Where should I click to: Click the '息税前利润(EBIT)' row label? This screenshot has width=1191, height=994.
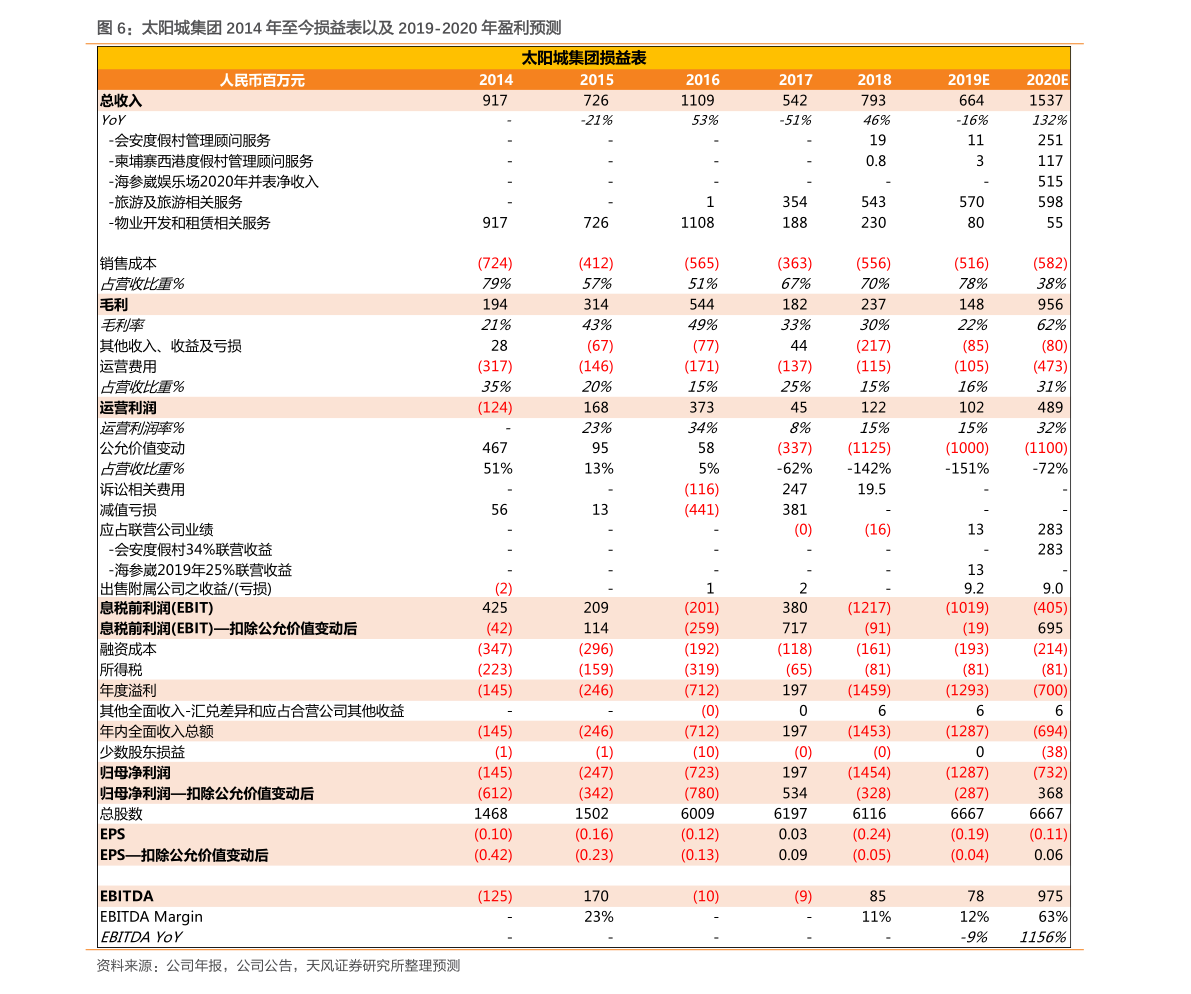[156, 608]
